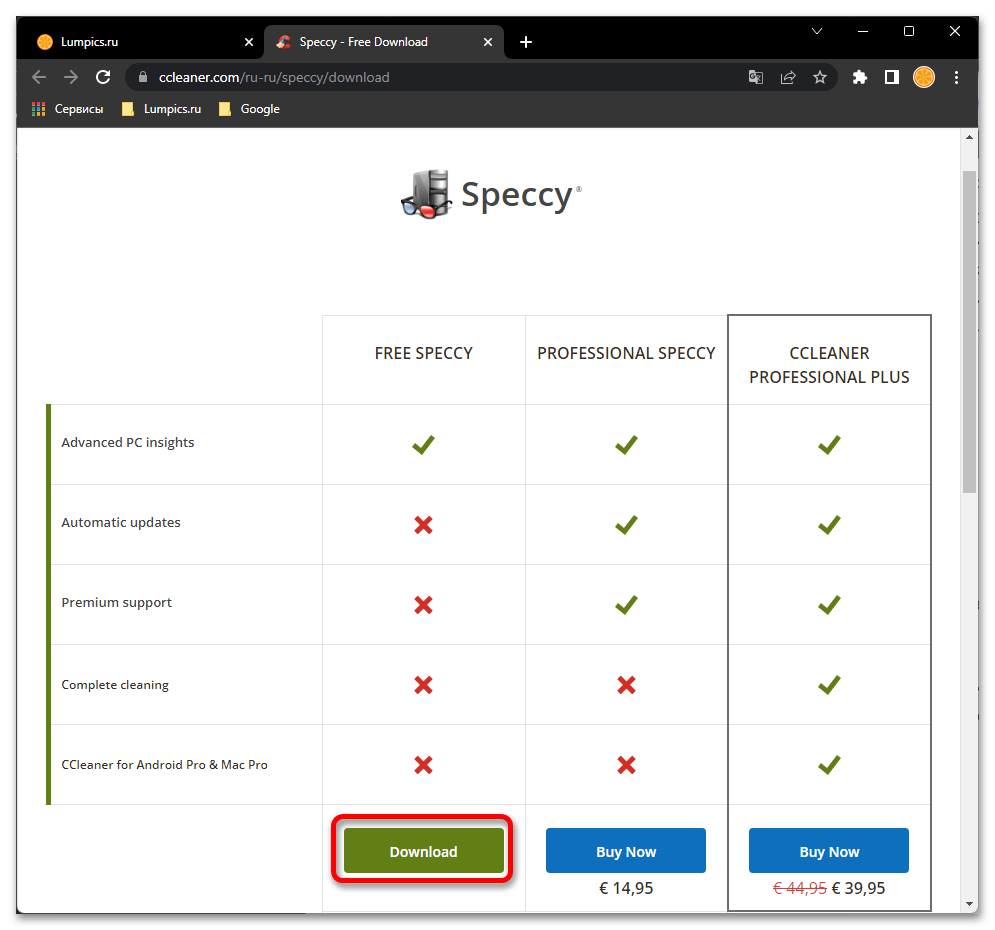Screen dimensions: 995x930
Task: Close the Lumpics.ru tab
Action: click(249, 42)
